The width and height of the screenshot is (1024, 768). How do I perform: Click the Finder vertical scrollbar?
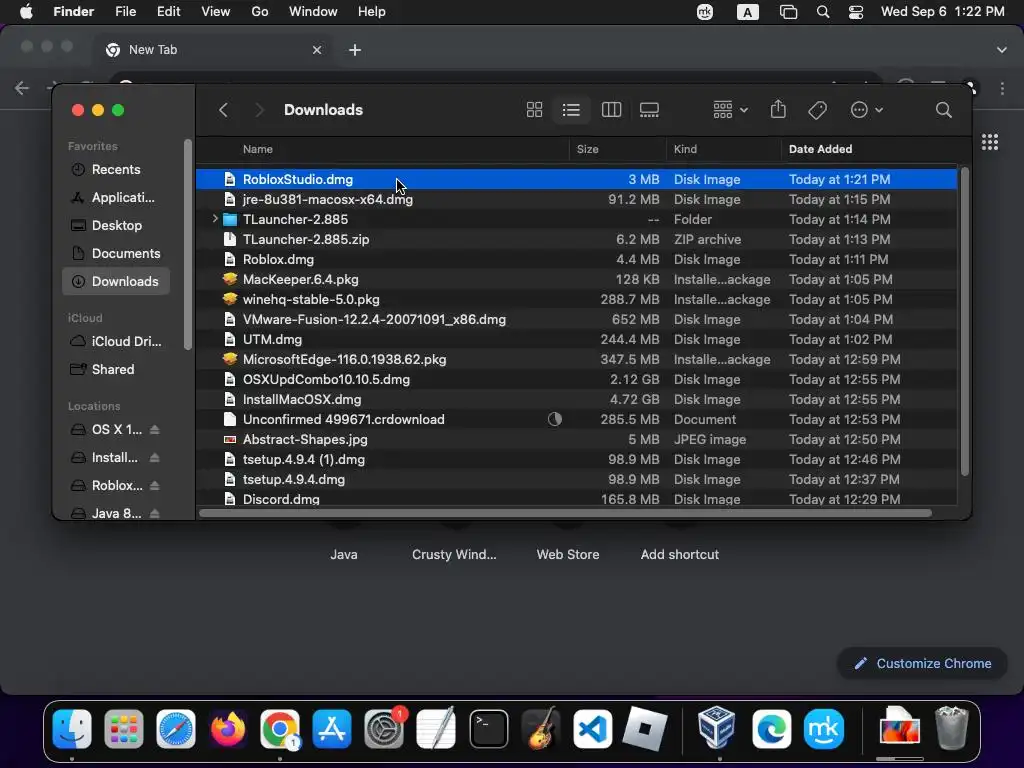tap(965, 321)
